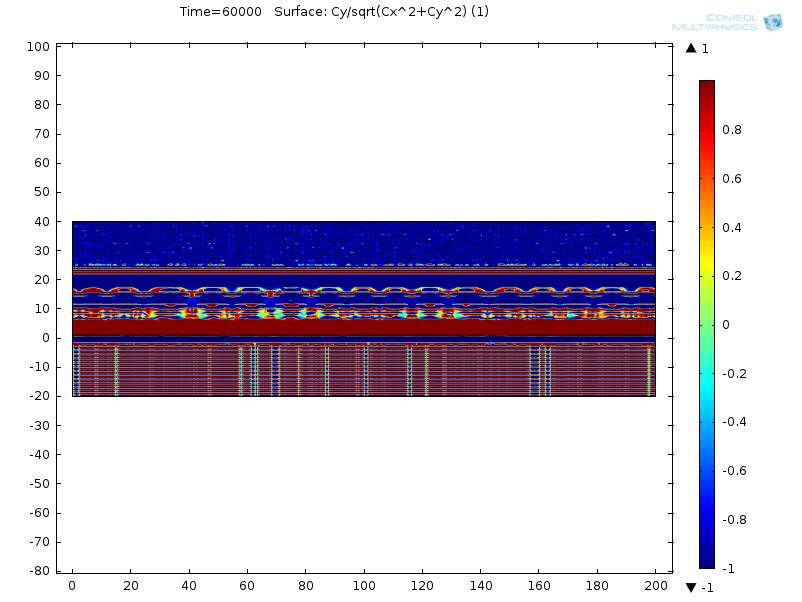The height and width of the screenshot is (602, 802).
Task: Click the COMSOL cube logo icon
Action: pos(772,22)
